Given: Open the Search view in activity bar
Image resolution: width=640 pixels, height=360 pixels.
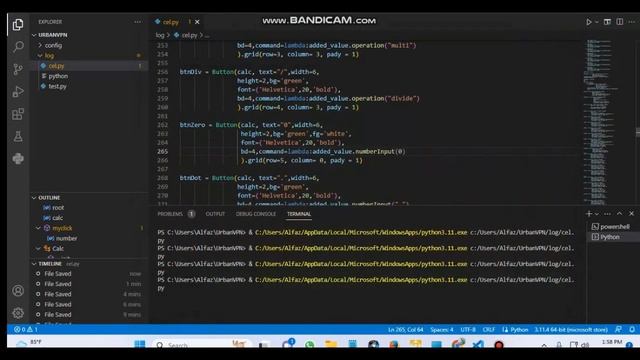Looking at the screenshot, I should (18, 47).
